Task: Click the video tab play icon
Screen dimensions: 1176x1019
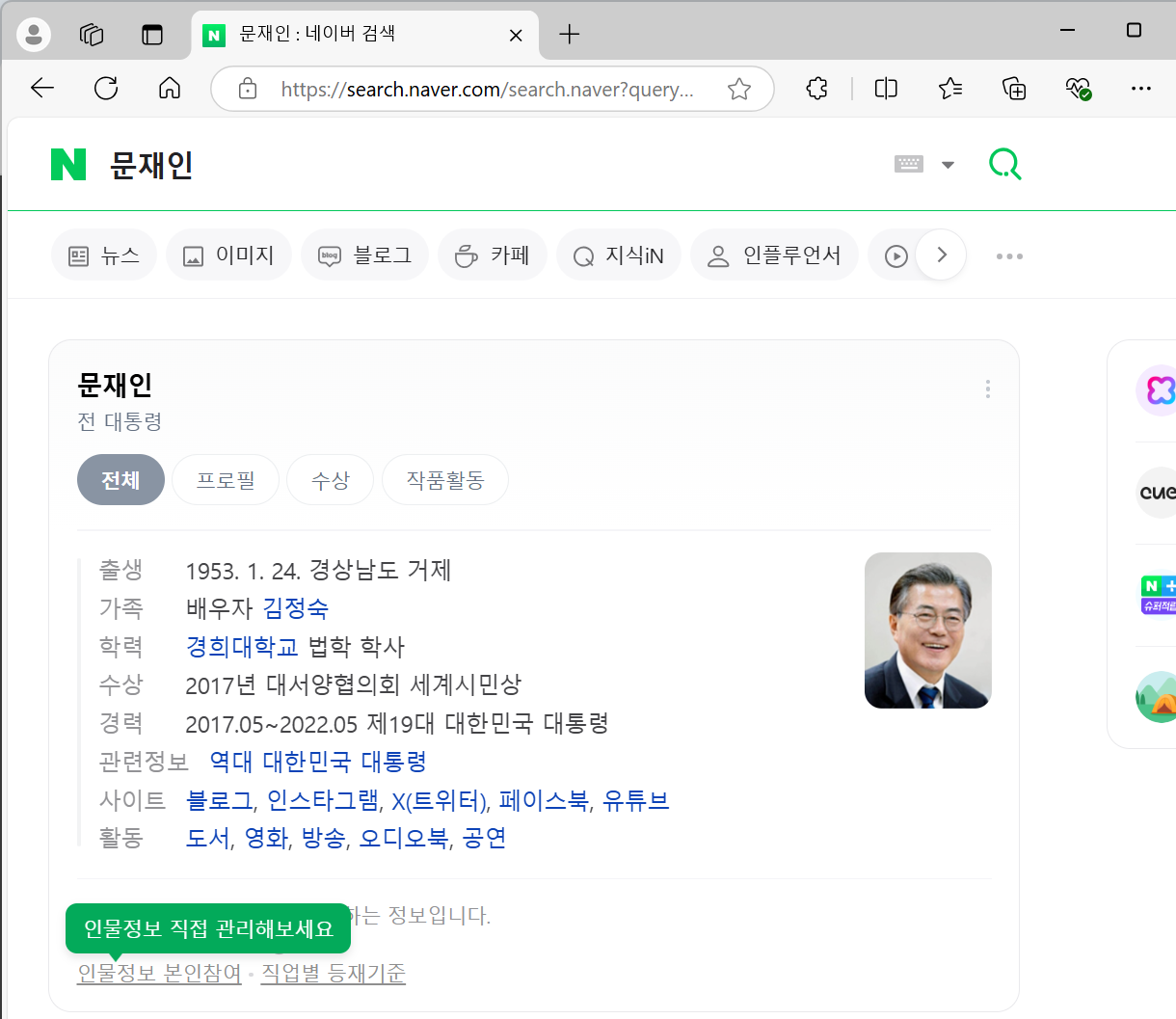Action: (895, 256)
